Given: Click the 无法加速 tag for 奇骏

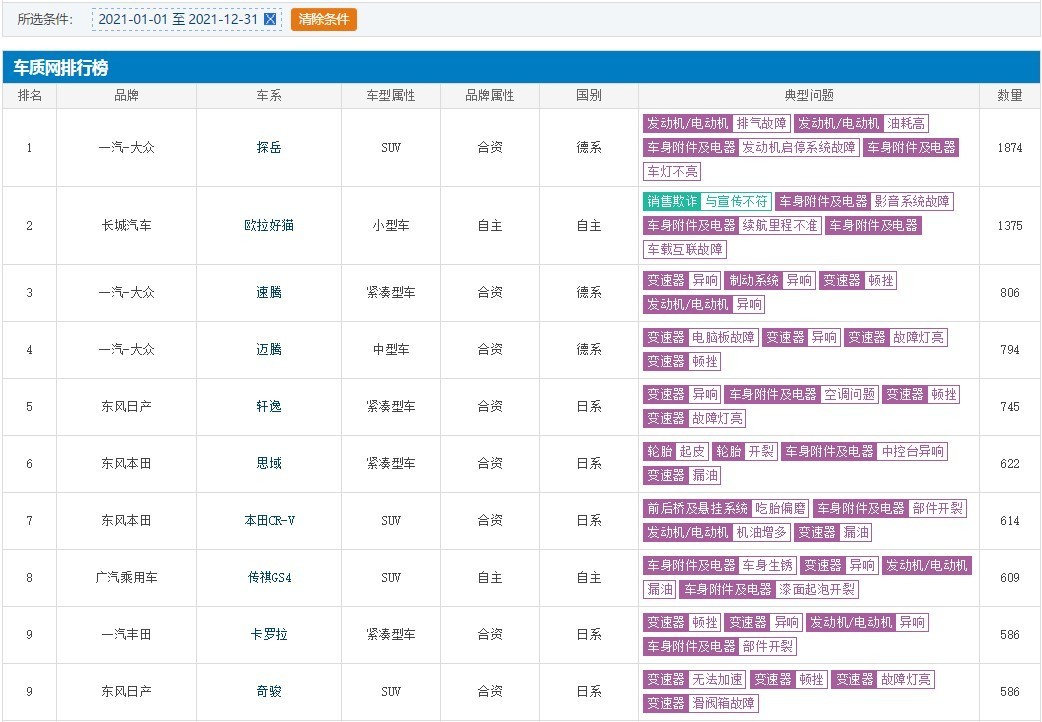Looking at the screenshot, I should 717,679.
